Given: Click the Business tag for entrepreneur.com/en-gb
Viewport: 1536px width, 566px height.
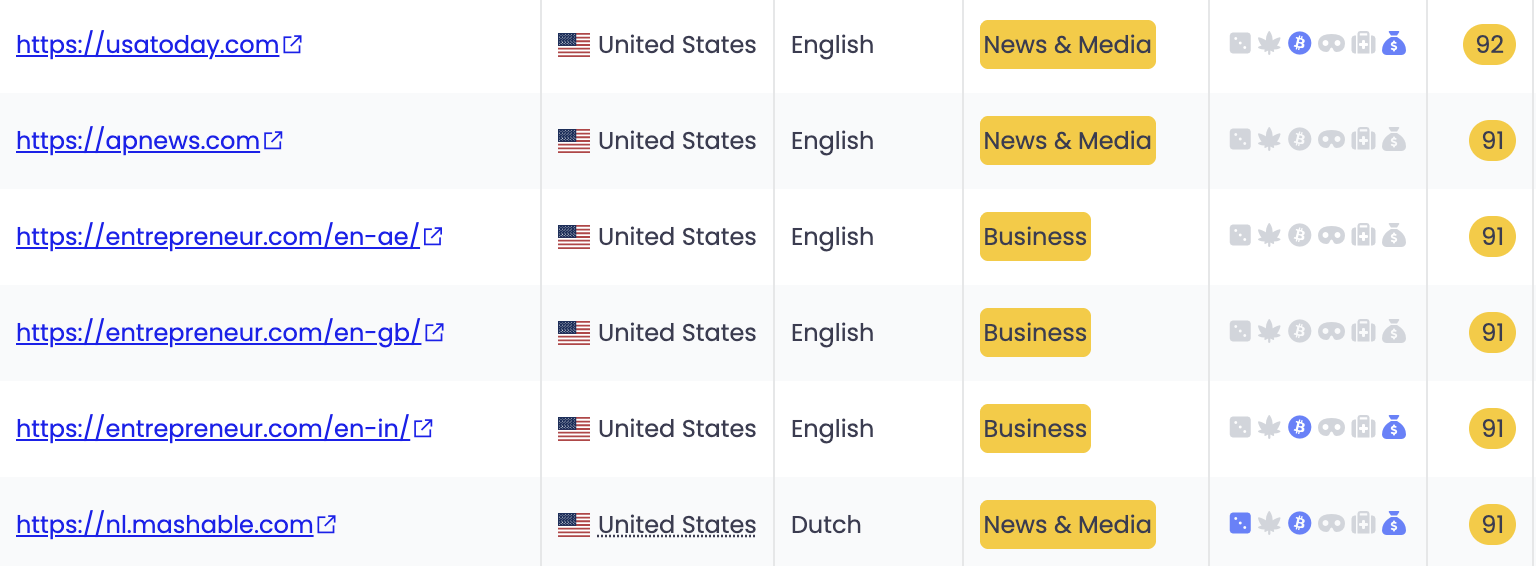Looking at the screenshot, I should (1035, 333).
